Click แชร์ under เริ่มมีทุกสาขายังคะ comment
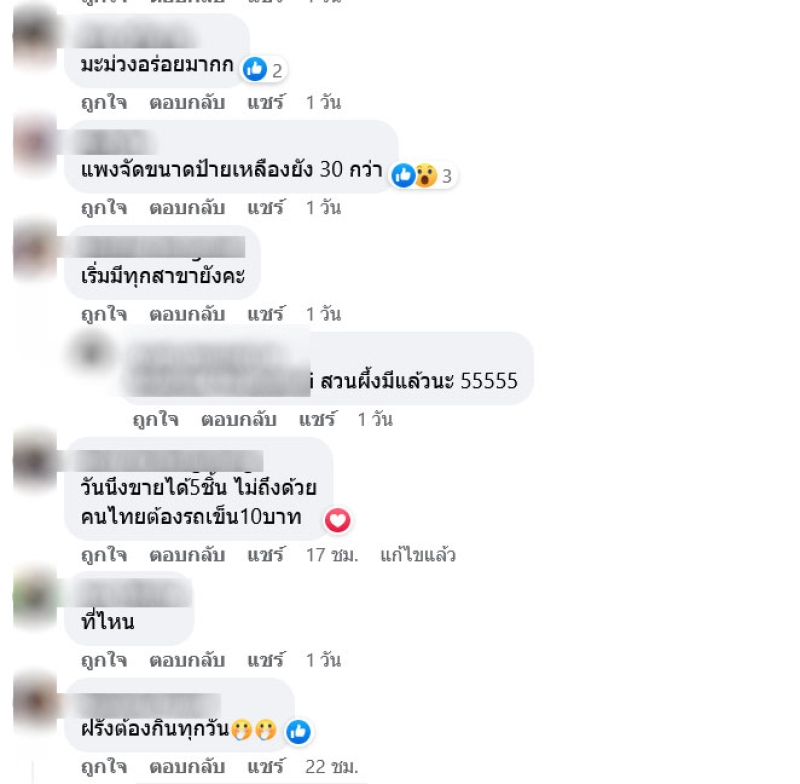Screen dimensions: 800x784 tap(265, 314)
